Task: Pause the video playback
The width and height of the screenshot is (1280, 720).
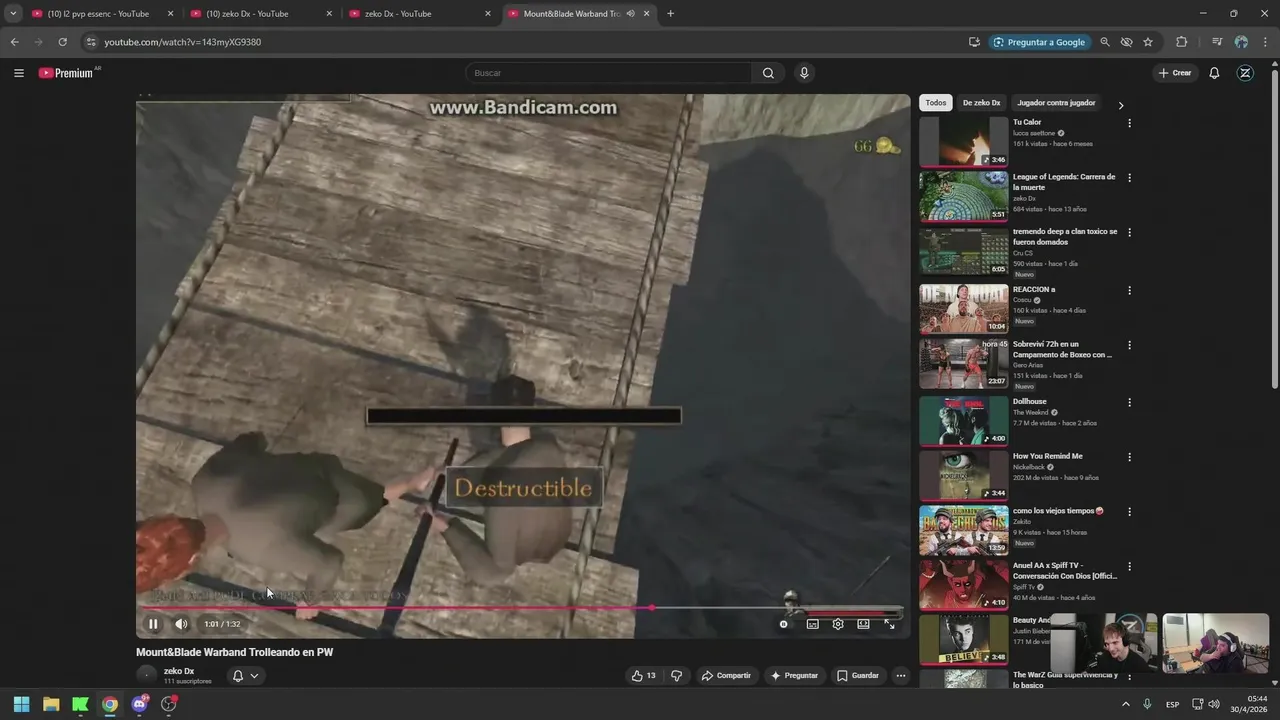Action: pos(153,624)
